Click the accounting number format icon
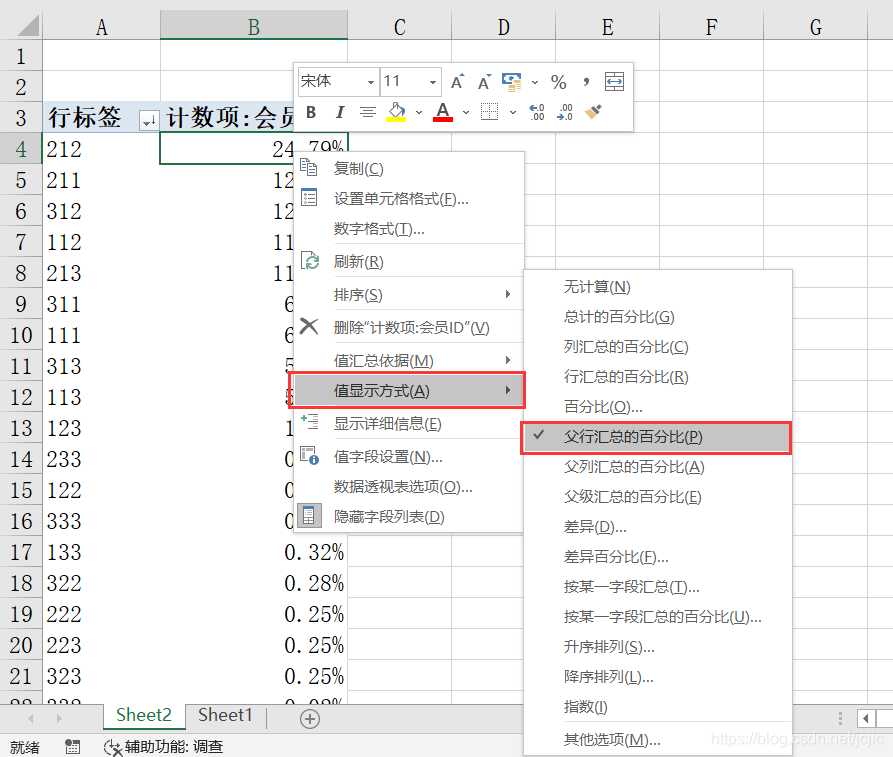Viewport: 893px width, 757px height. 511,82
